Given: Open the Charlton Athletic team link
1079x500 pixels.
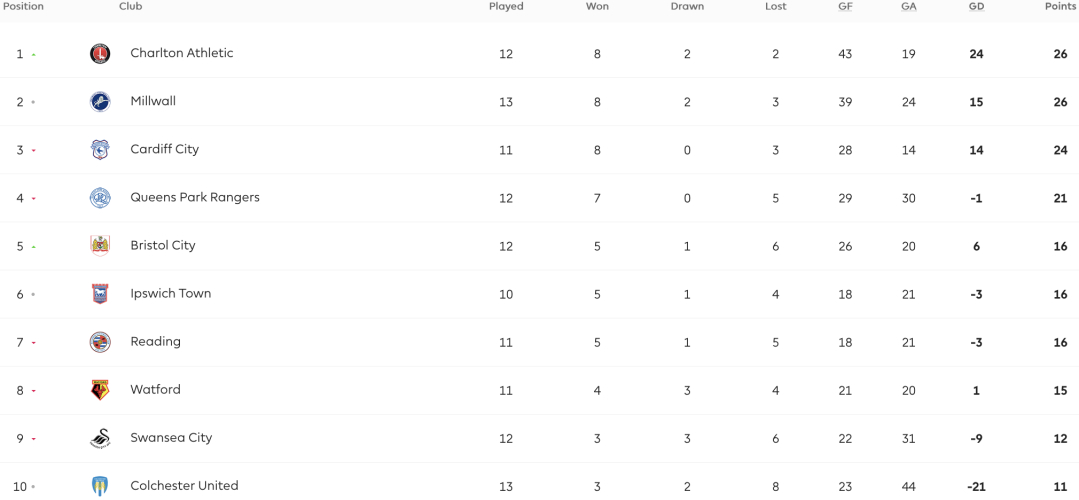Looking at the screenshot, I should (x=182, y=53).
